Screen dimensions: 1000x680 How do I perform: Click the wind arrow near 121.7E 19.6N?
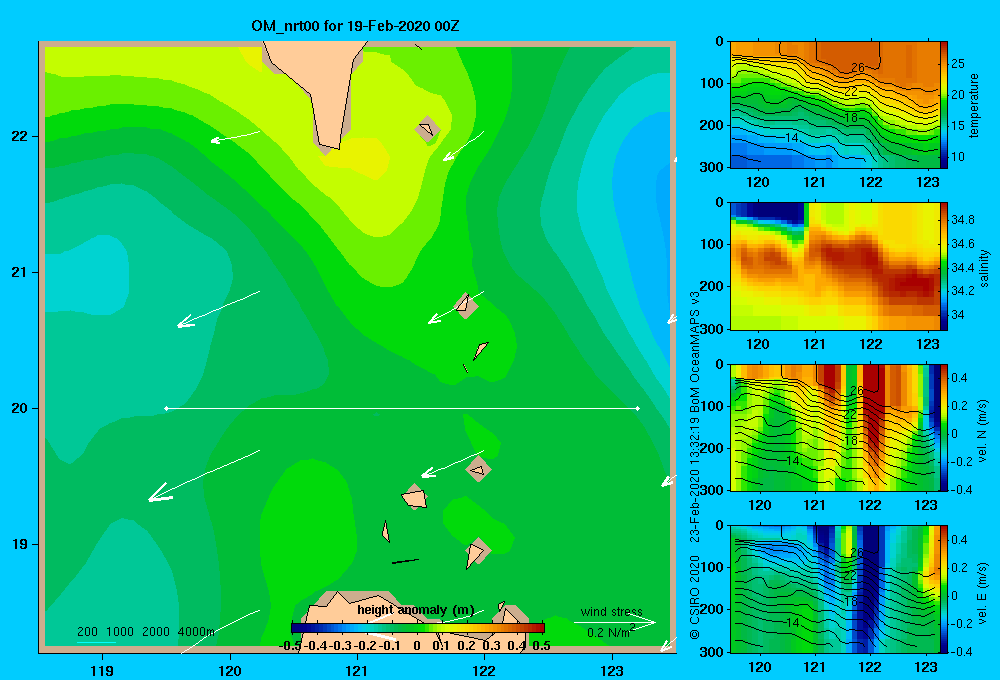pos(453,464)
